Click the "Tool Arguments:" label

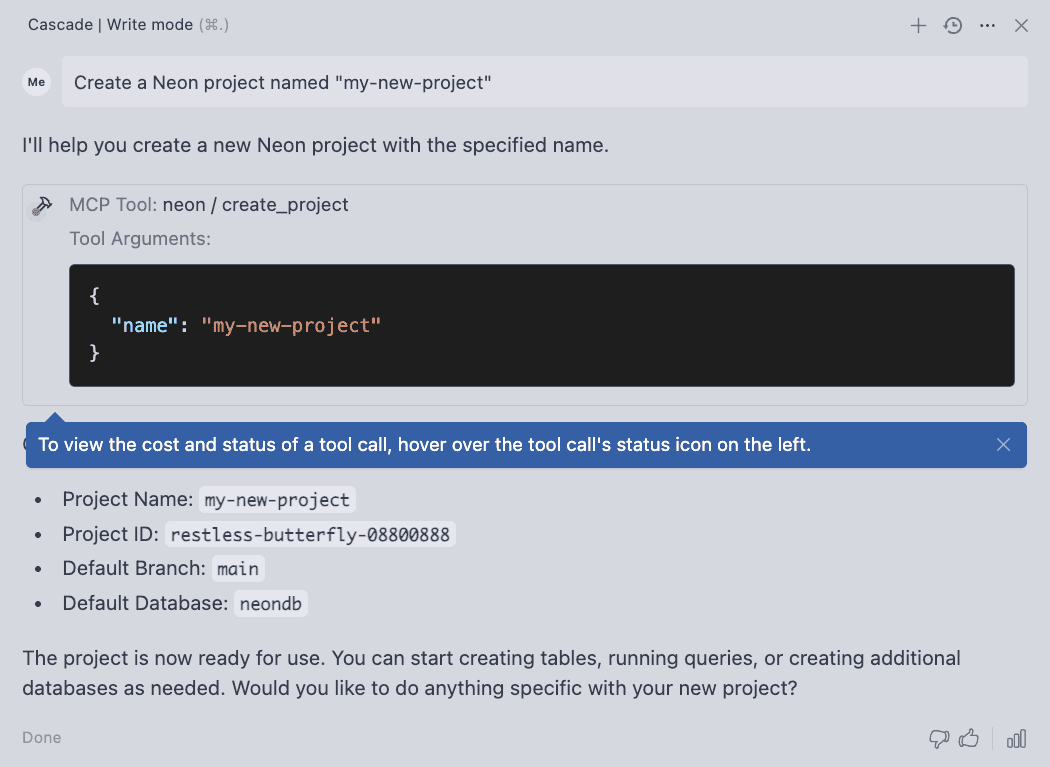pyautogui.click(x=140, y=239)
